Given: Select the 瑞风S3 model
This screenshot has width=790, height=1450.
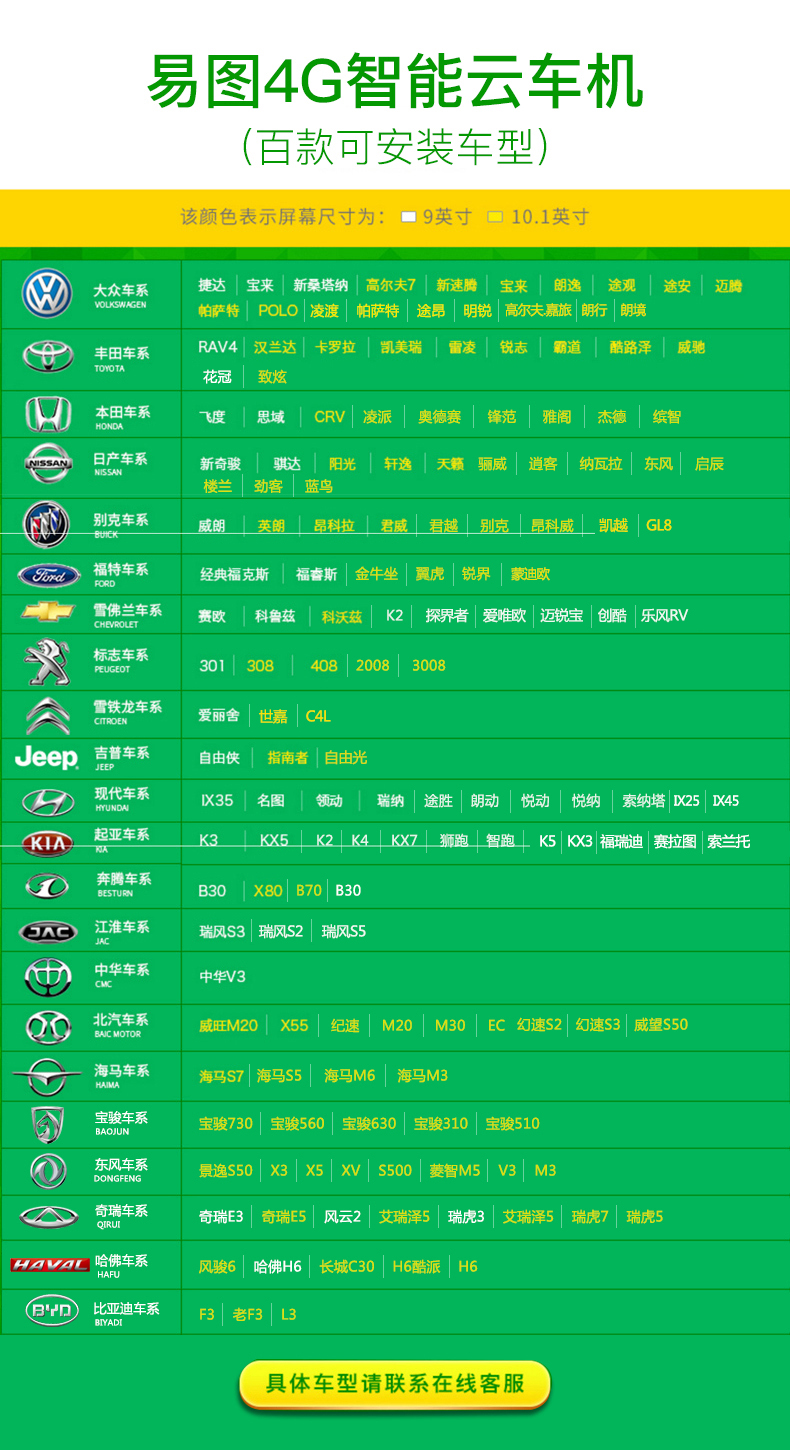Looking at the screenshot, I should [222, 932].
